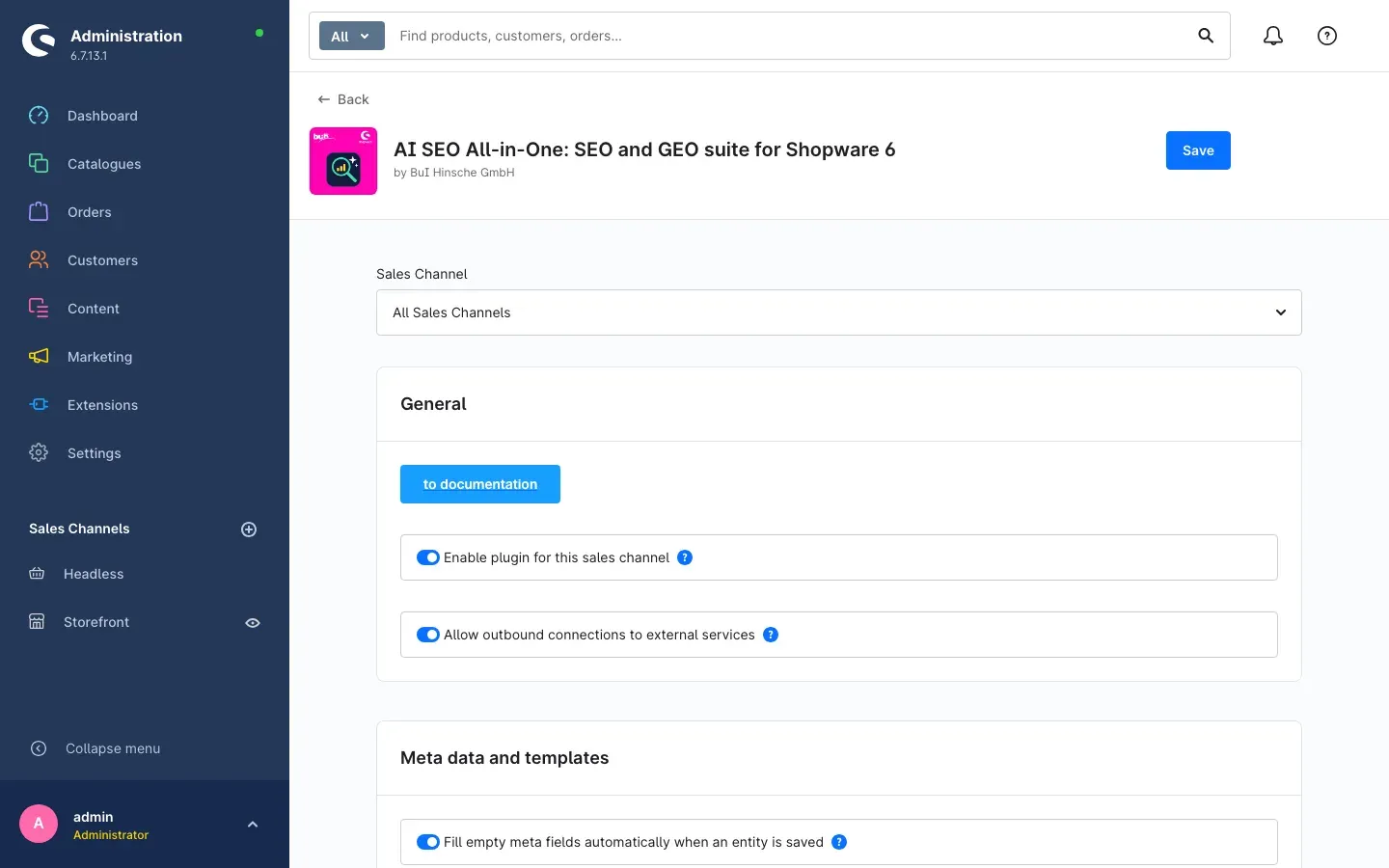Image resolution: width=1389 pixels, height=868 pixels.
Task: Click the search magnifier icon
Action: [1206, 36]
